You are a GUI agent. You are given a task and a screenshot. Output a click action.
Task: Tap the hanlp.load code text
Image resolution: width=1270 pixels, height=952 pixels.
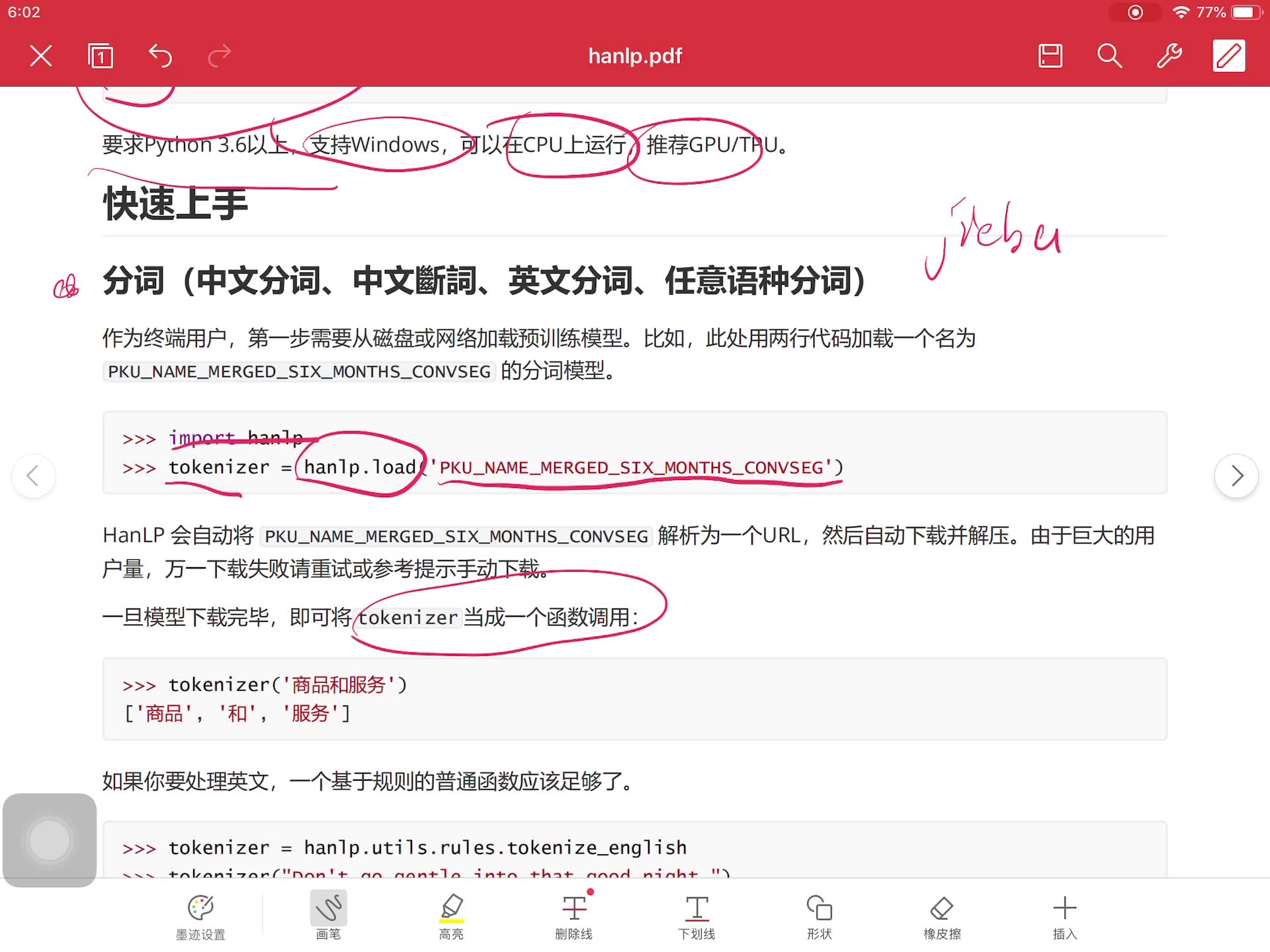(360, 467)
